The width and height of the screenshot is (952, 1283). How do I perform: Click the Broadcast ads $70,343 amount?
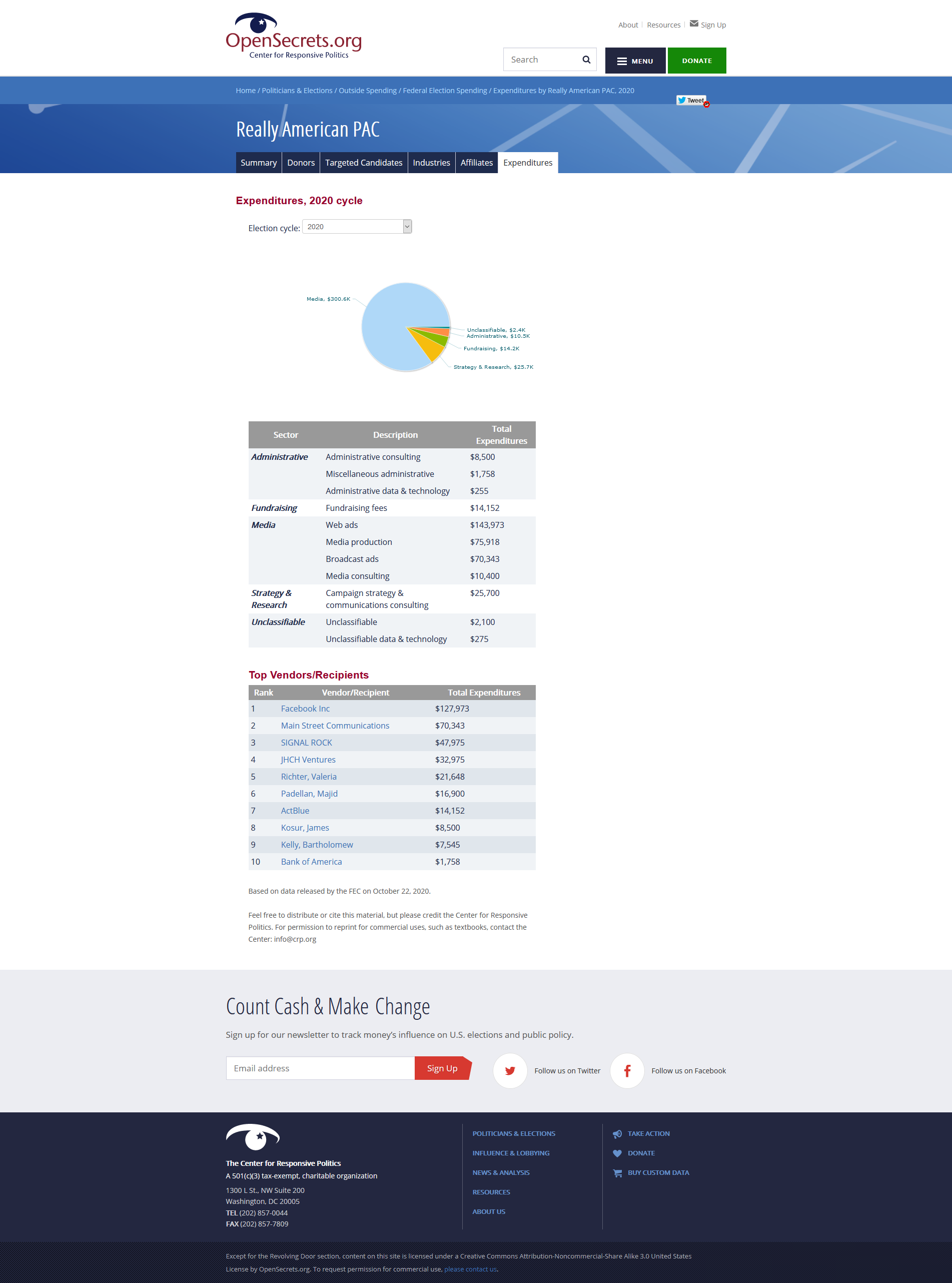point(485,559)
